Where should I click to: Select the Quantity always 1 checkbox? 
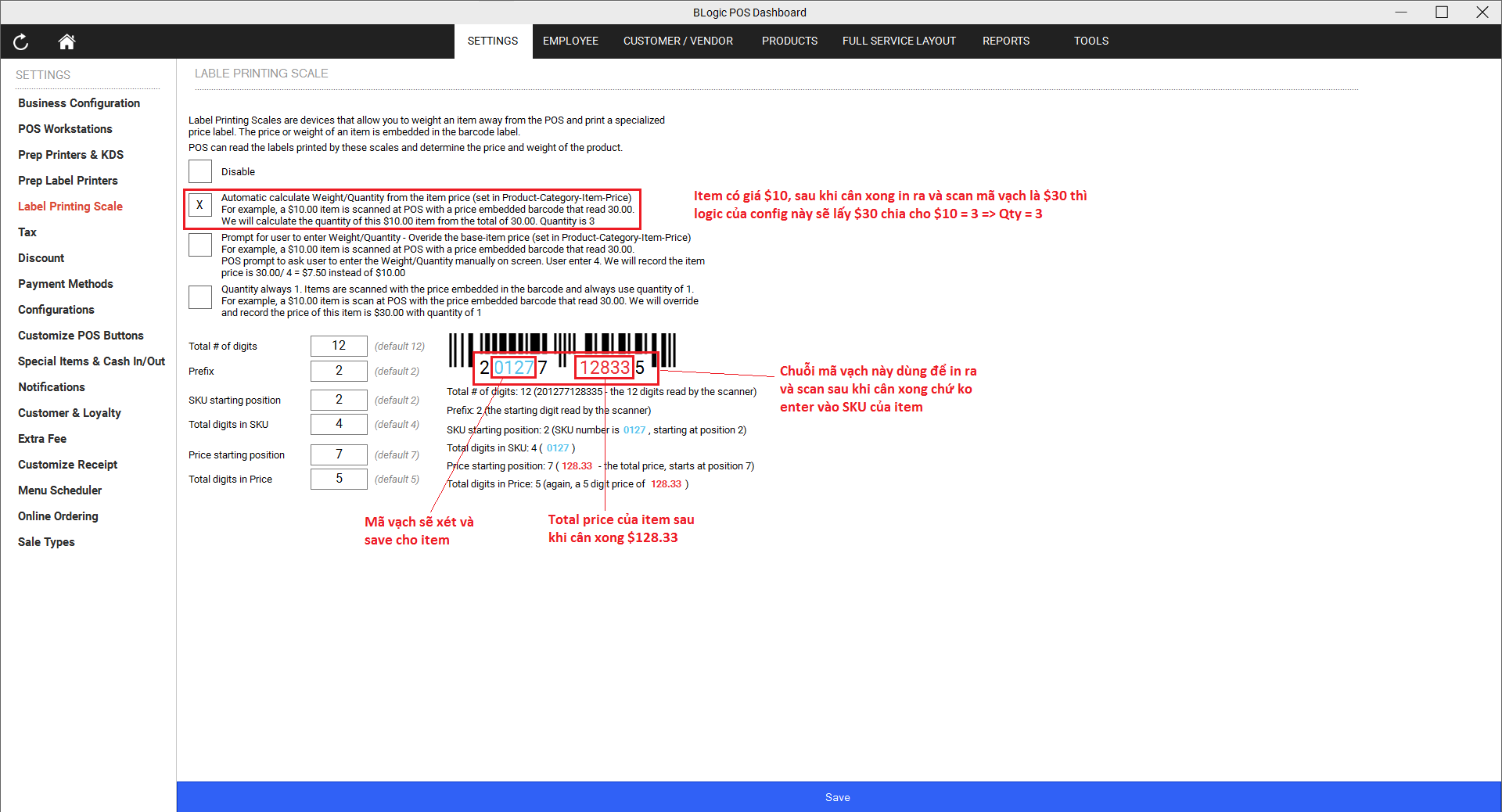click(200, 297)
